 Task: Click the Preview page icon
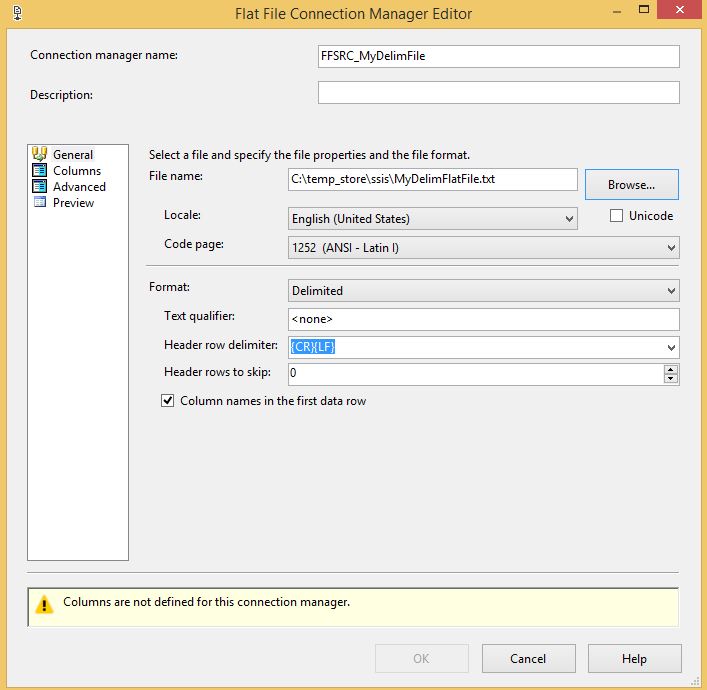(40, 202)
